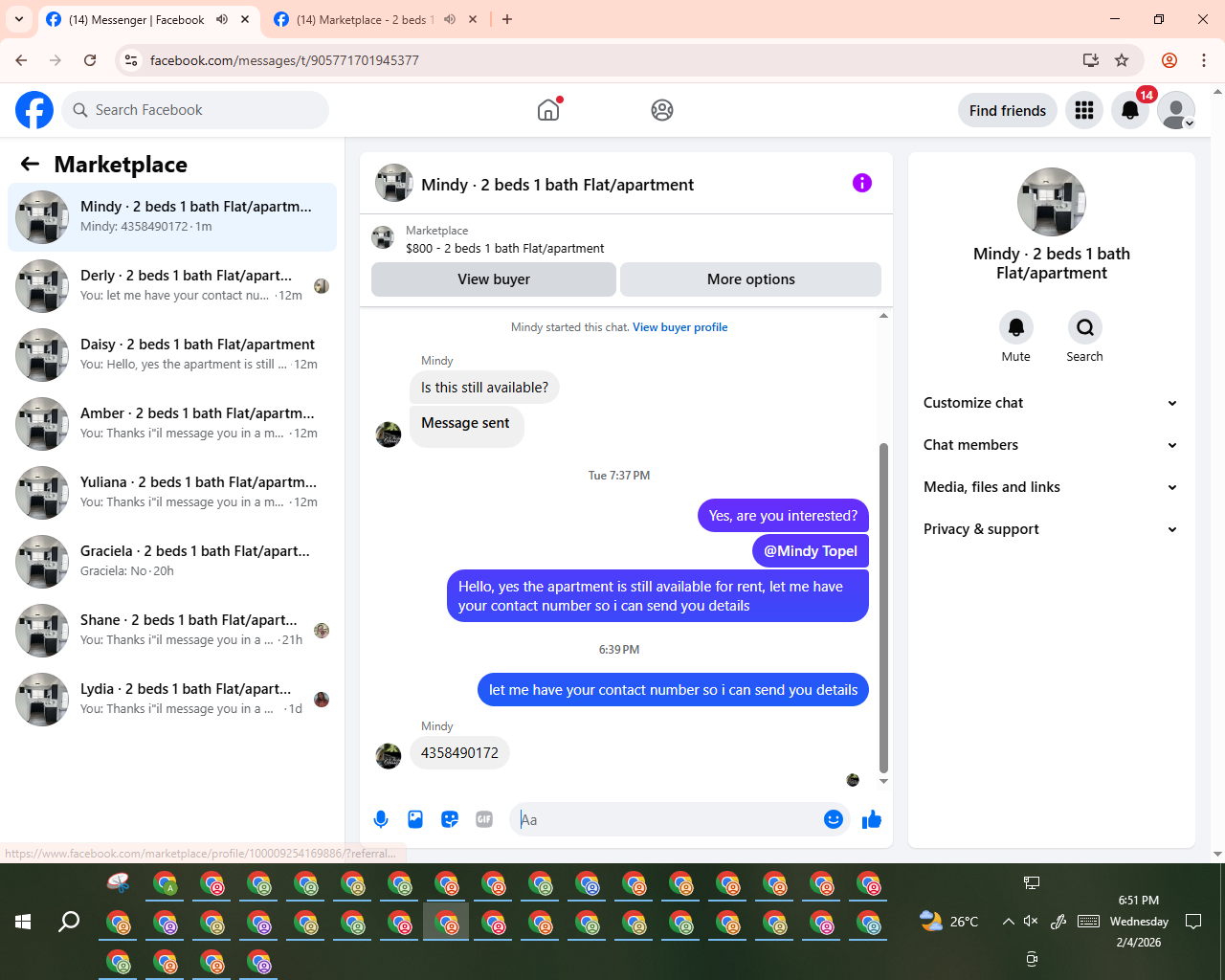The image size is (1225, 980).
Task: Reload the page with refresh icon
Action: point(90,60)
